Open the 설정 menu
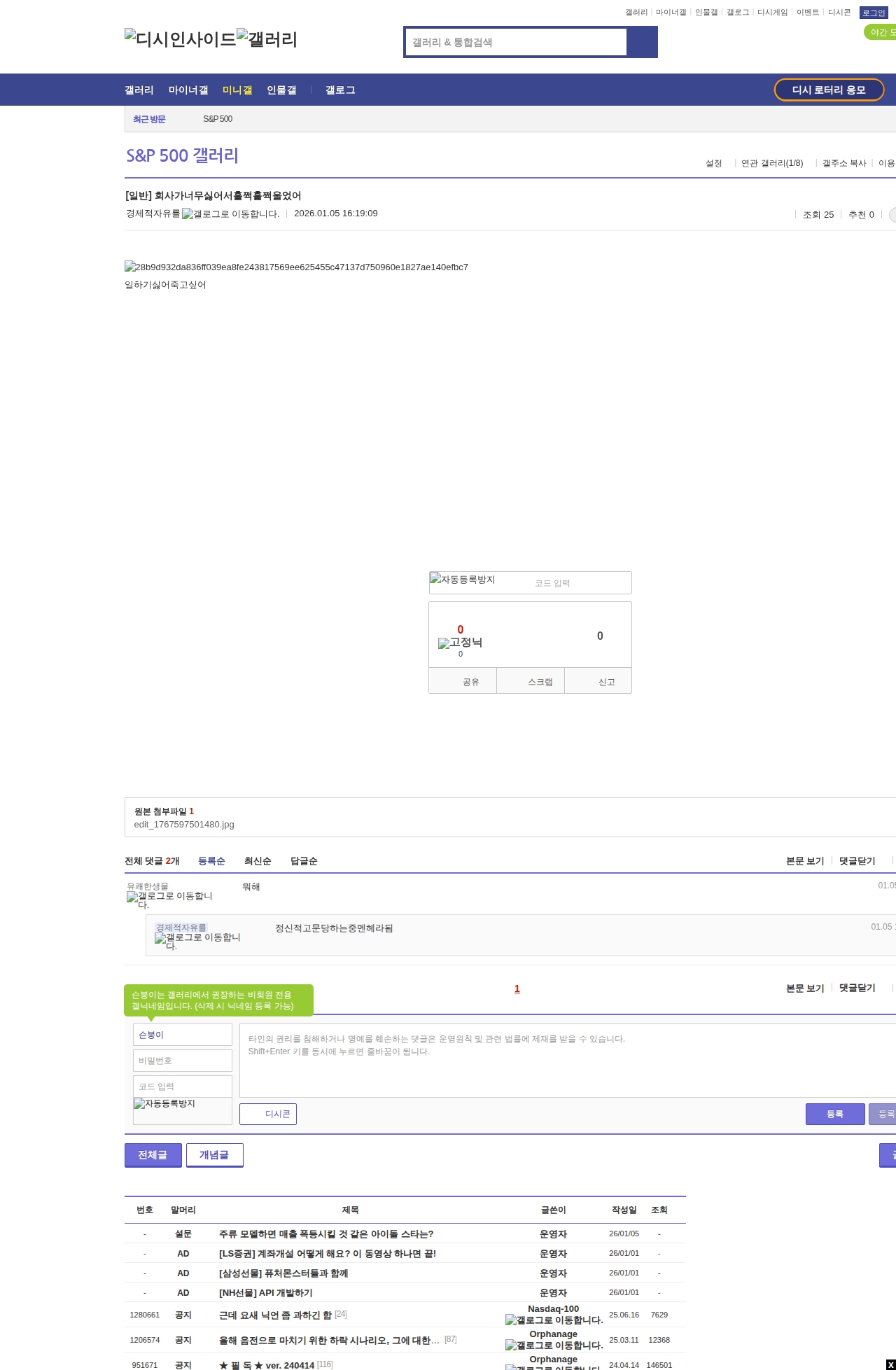The height and width of the screenshot is (1370, 896). coord(713,163)
